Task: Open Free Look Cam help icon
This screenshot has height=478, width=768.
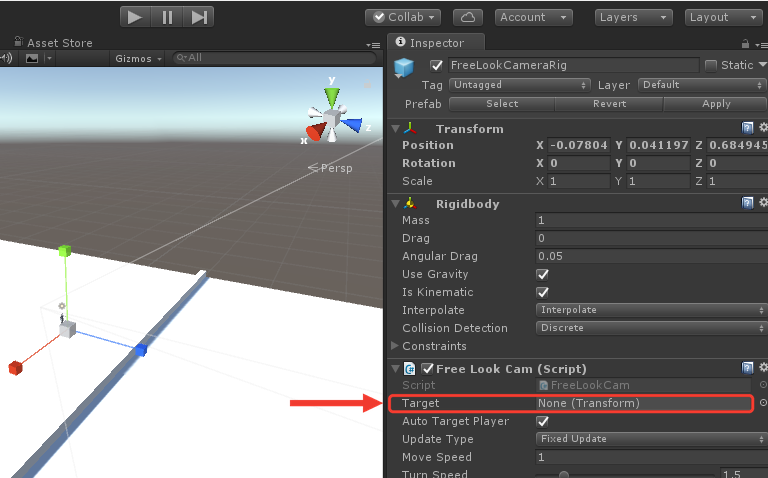Action: pyautogui.click(x=747, y=368)
